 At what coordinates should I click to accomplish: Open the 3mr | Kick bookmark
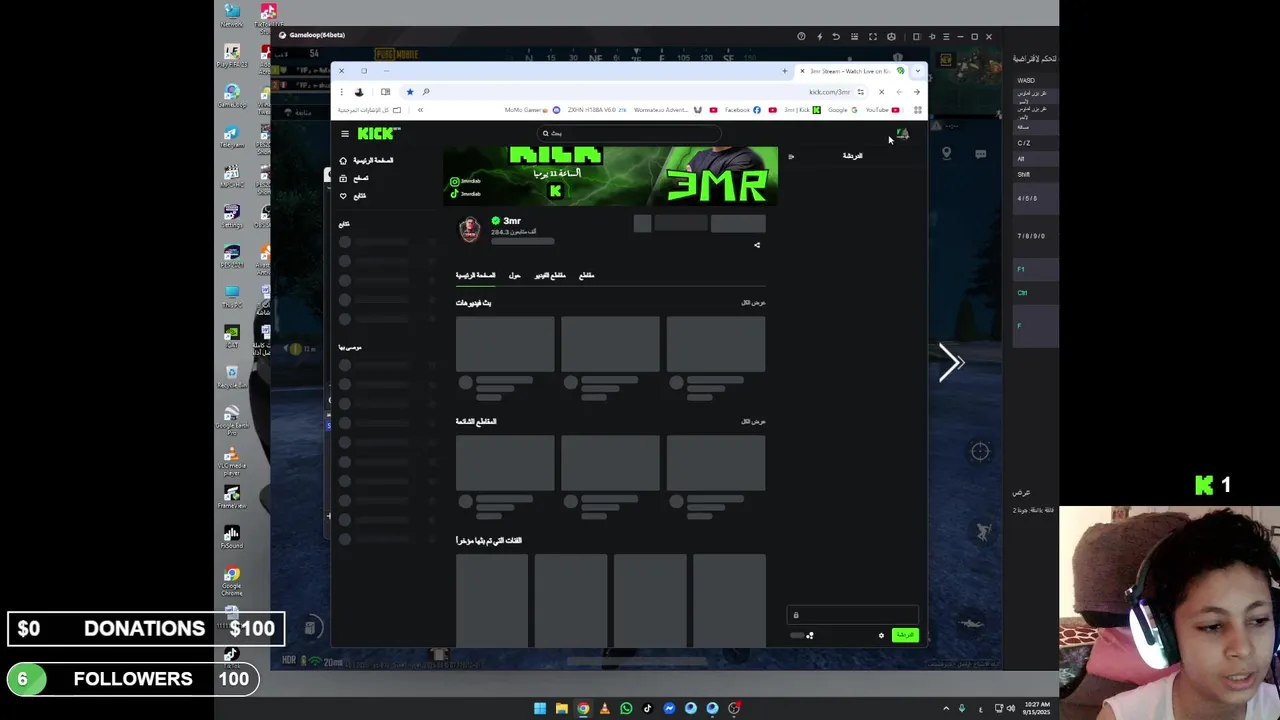(x=802, y=110)
